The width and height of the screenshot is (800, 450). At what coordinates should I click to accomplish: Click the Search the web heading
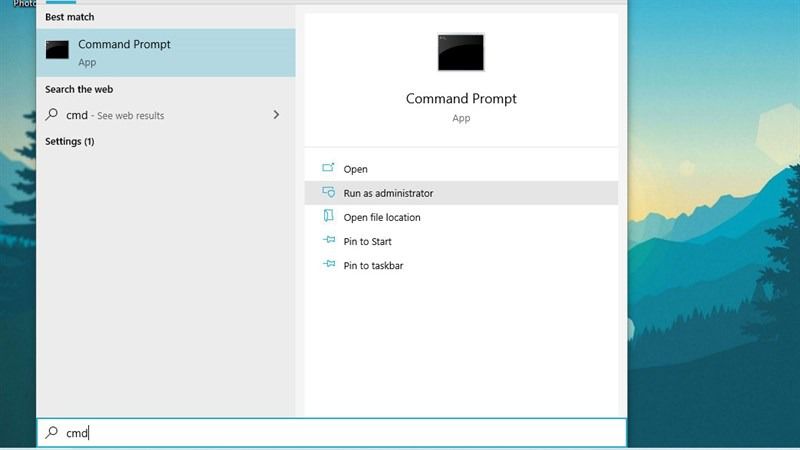(x=79, y=89)
